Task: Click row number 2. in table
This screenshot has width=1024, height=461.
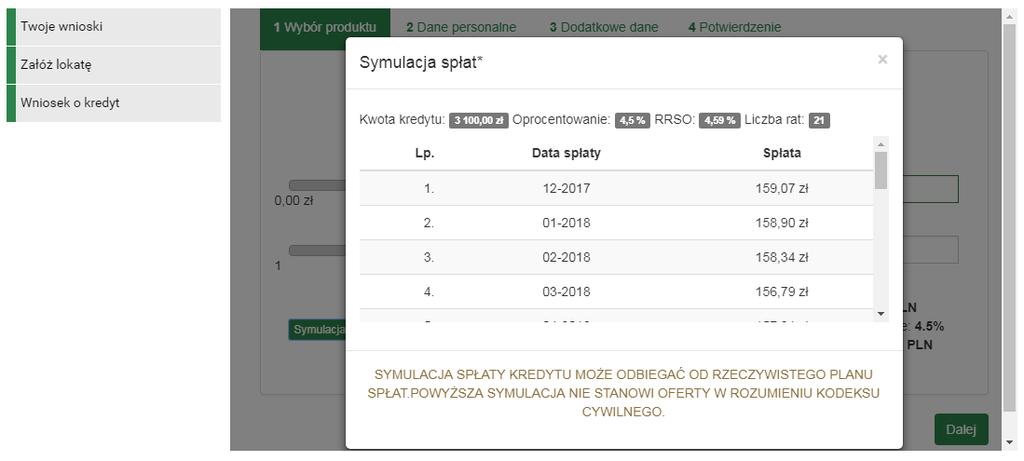Action: pos(428,223)
